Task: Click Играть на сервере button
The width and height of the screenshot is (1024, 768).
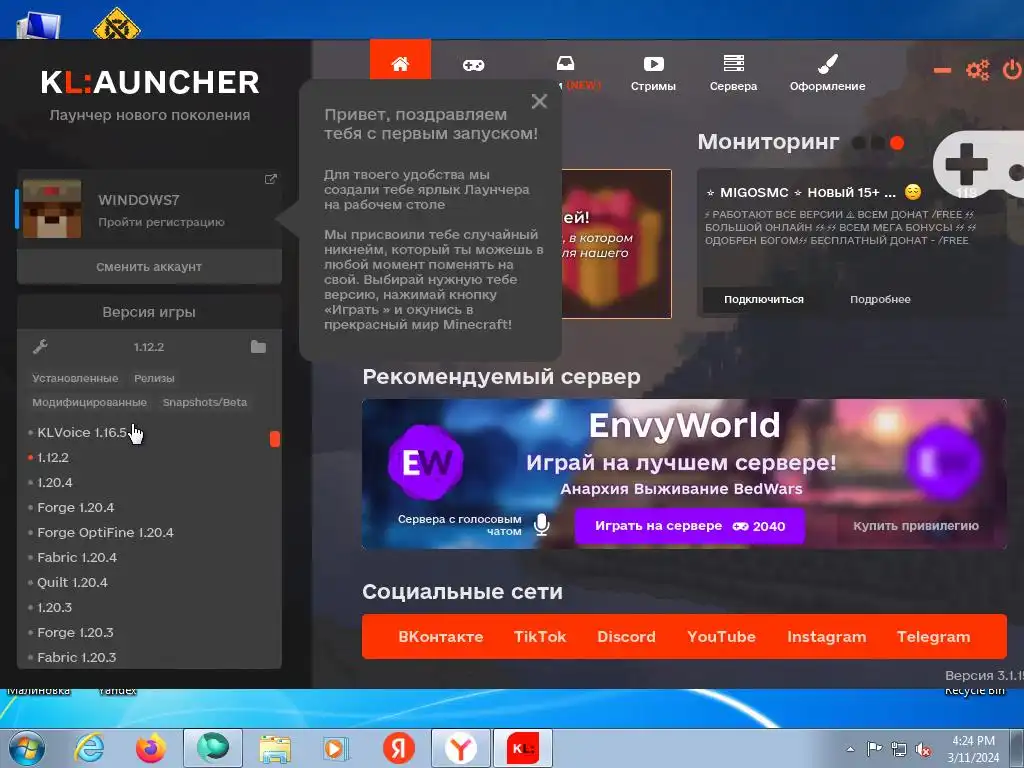Action: 690,526
